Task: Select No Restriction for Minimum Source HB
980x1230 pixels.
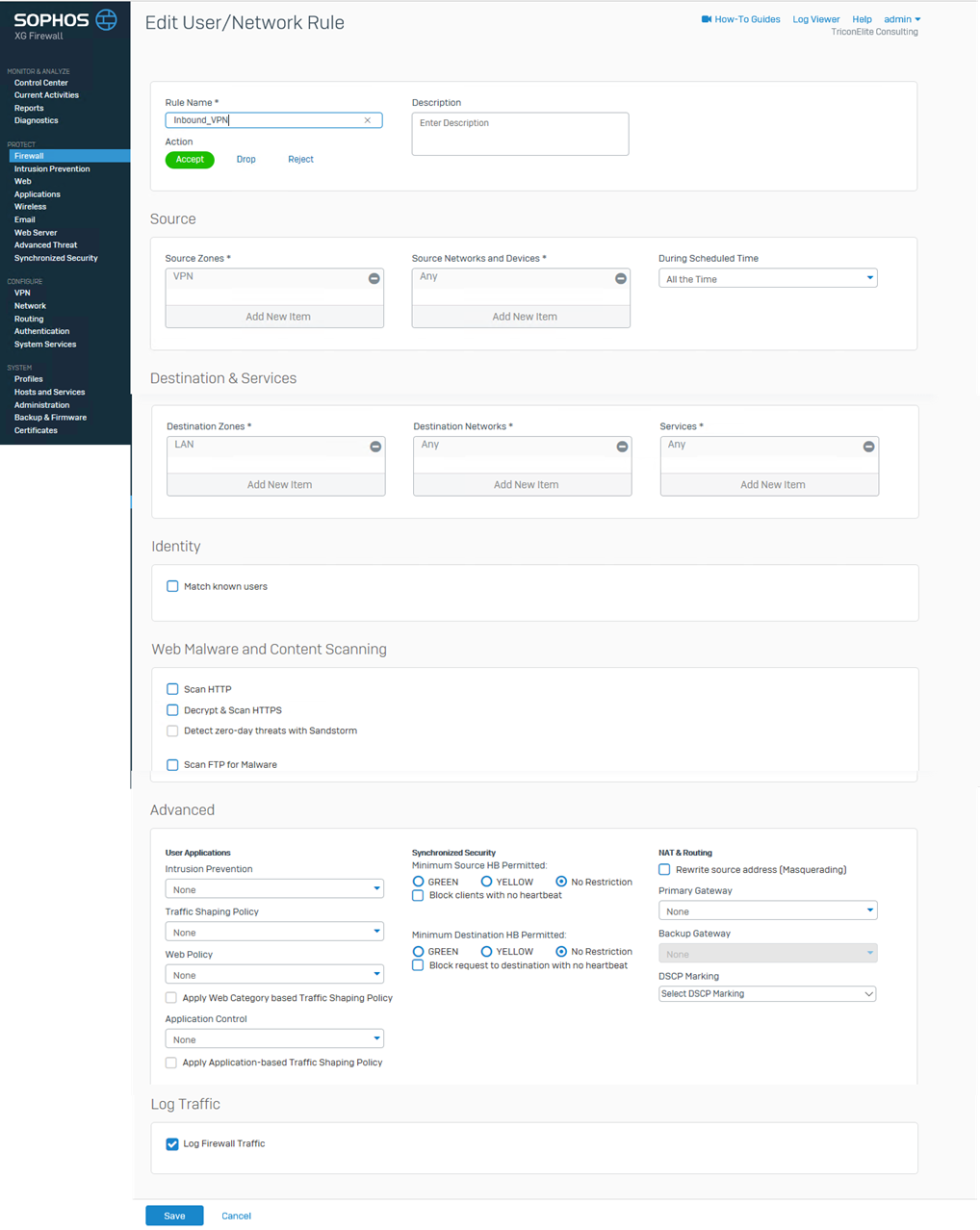Action: click(x=561, y=882)
